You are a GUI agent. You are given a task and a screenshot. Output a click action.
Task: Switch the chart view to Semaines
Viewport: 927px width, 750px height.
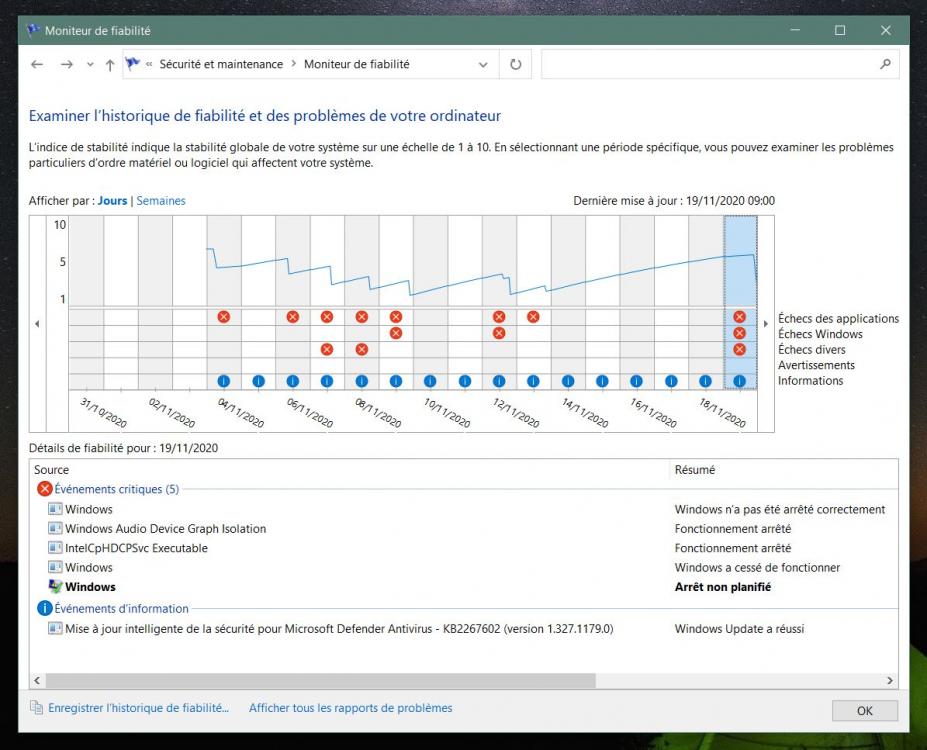coord(161,200)
